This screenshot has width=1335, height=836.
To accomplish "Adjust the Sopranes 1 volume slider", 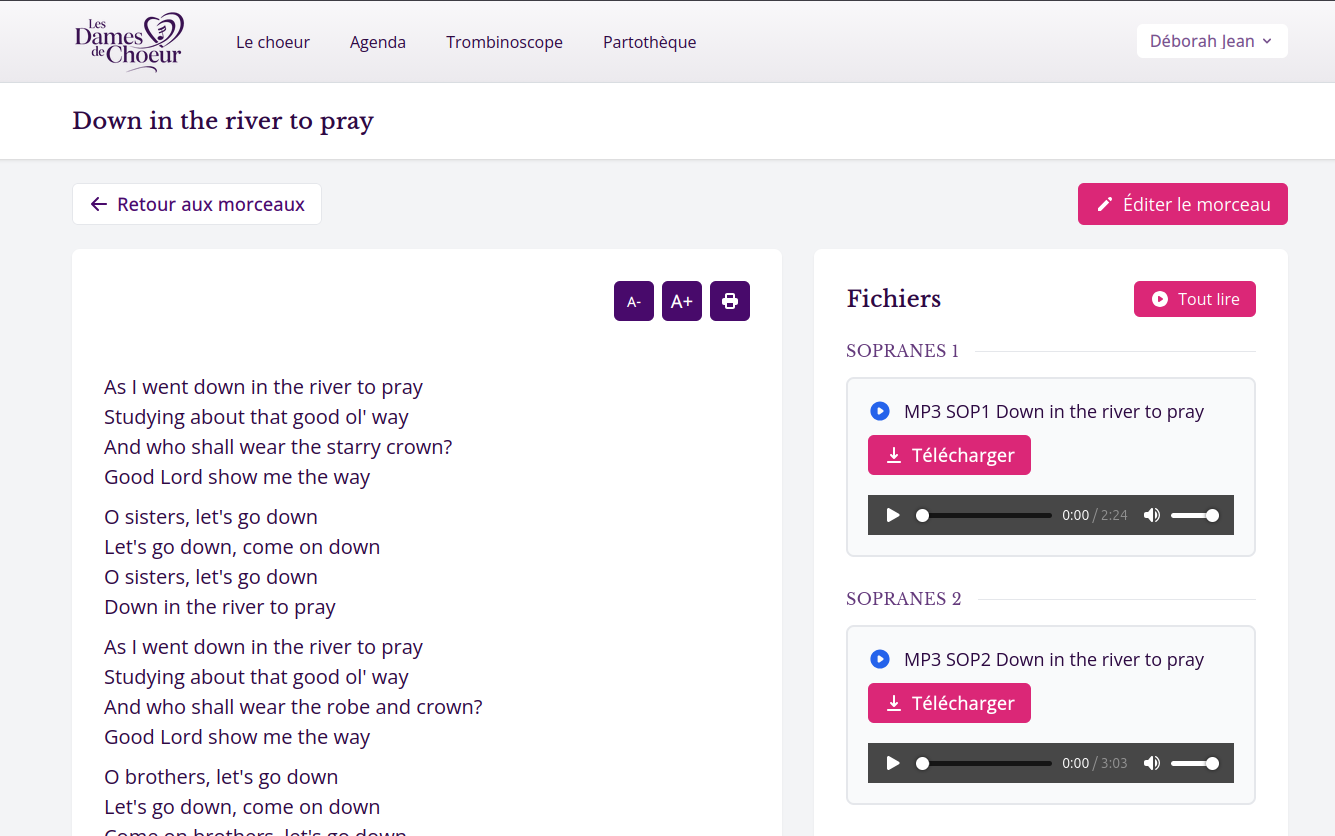I will 1195,515.
